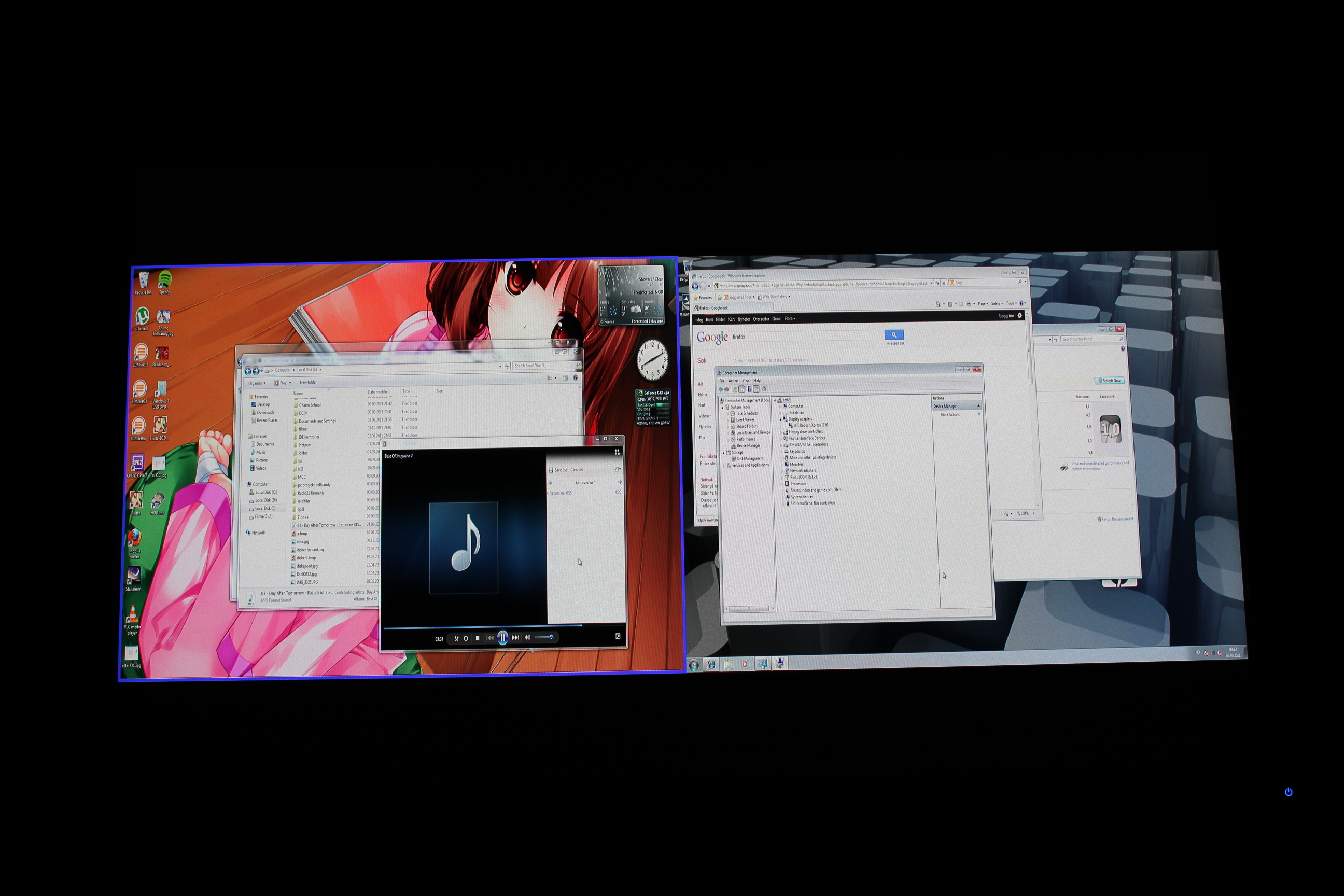Open the Spotify desktop icon
1344x896 pixels.
[164, 282]
